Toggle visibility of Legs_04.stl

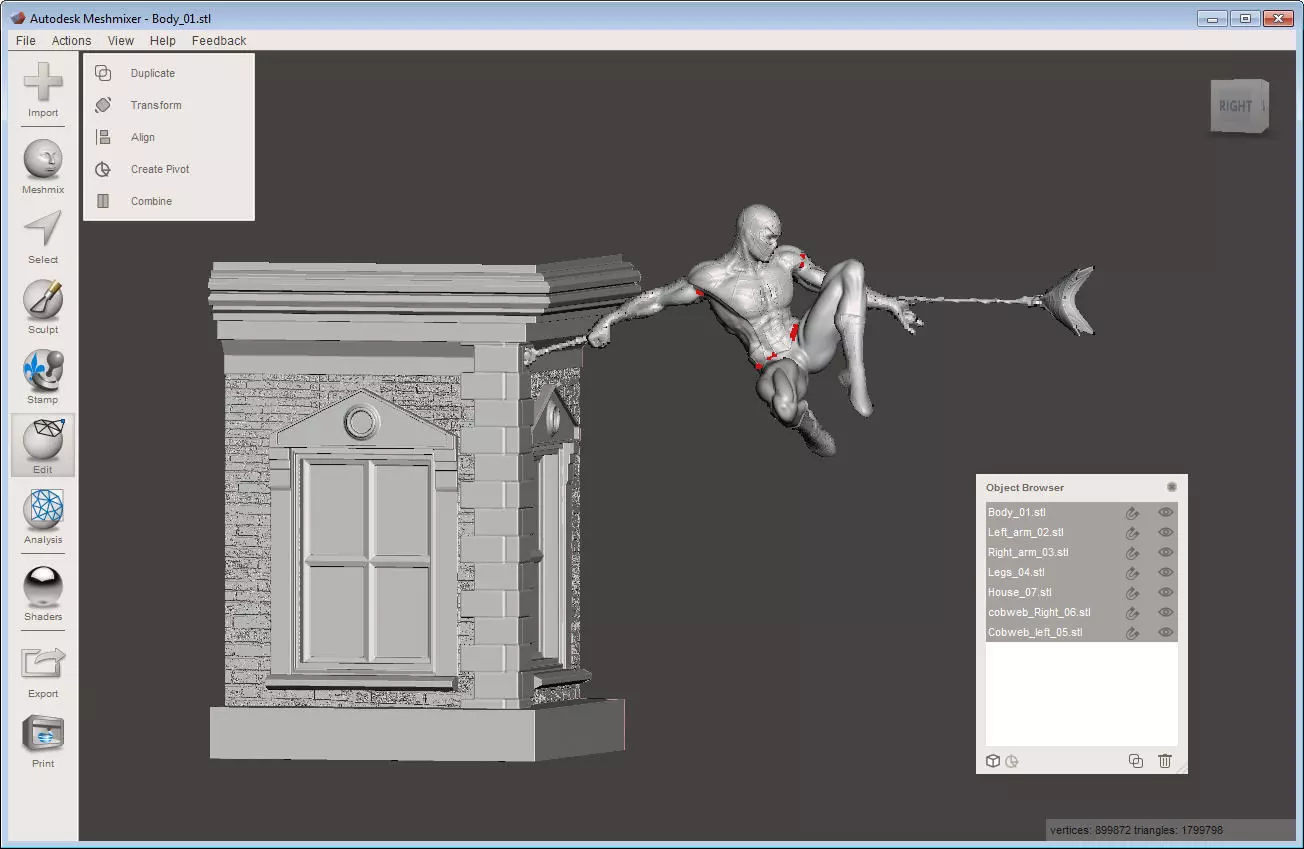coord(1165,572)
